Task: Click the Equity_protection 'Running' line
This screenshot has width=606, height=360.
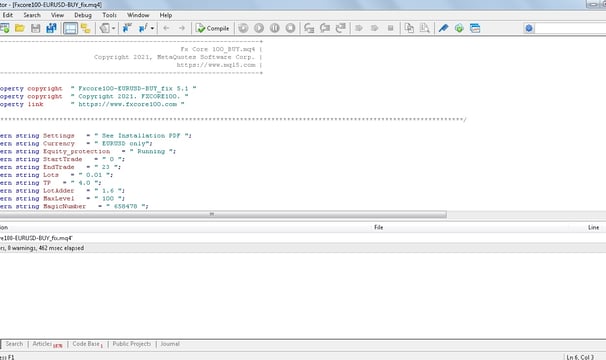Action: (88, 152)
